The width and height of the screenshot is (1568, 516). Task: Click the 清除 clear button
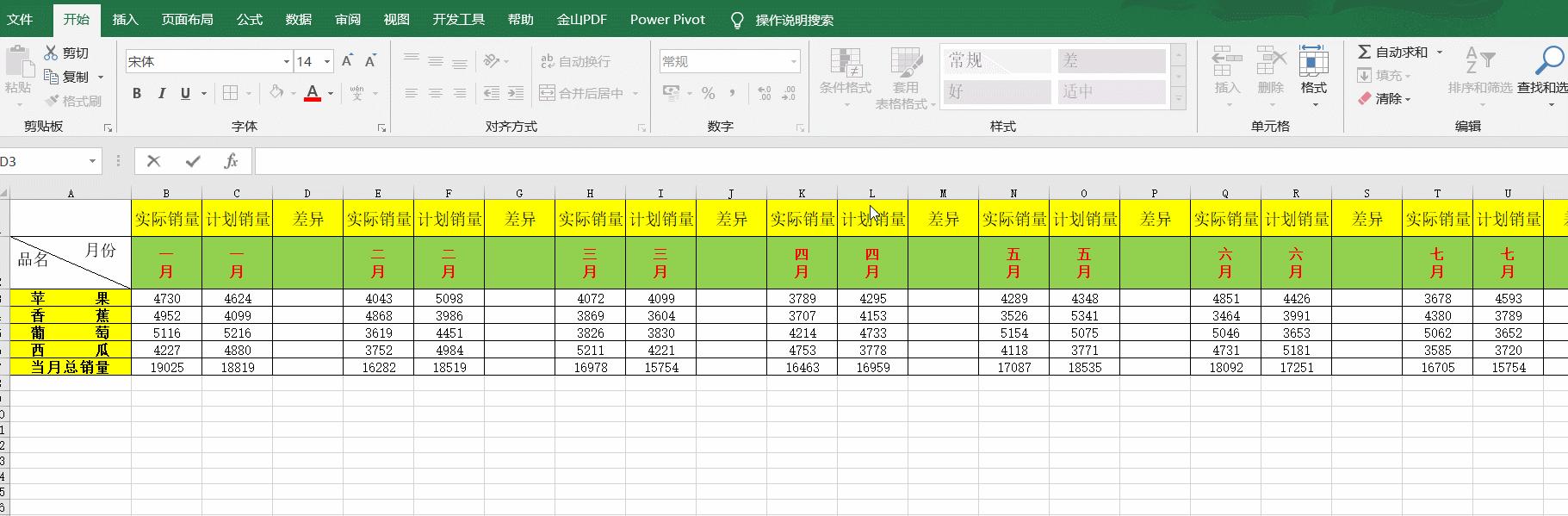[1383, 99]
